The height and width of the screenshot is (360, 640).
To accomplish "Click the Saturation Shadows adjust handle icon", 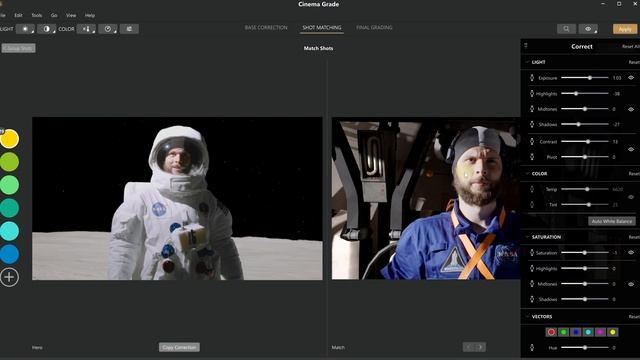I will click(532, 299).
